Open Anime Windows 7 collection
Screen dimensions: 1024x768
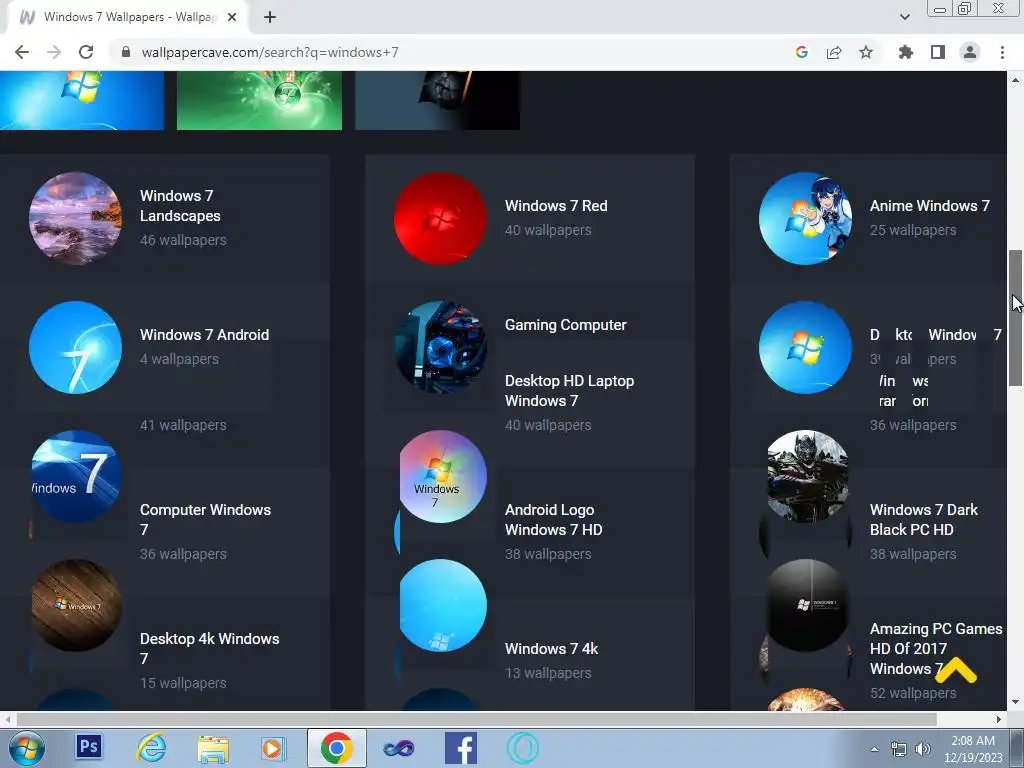(x=929, y=206)
